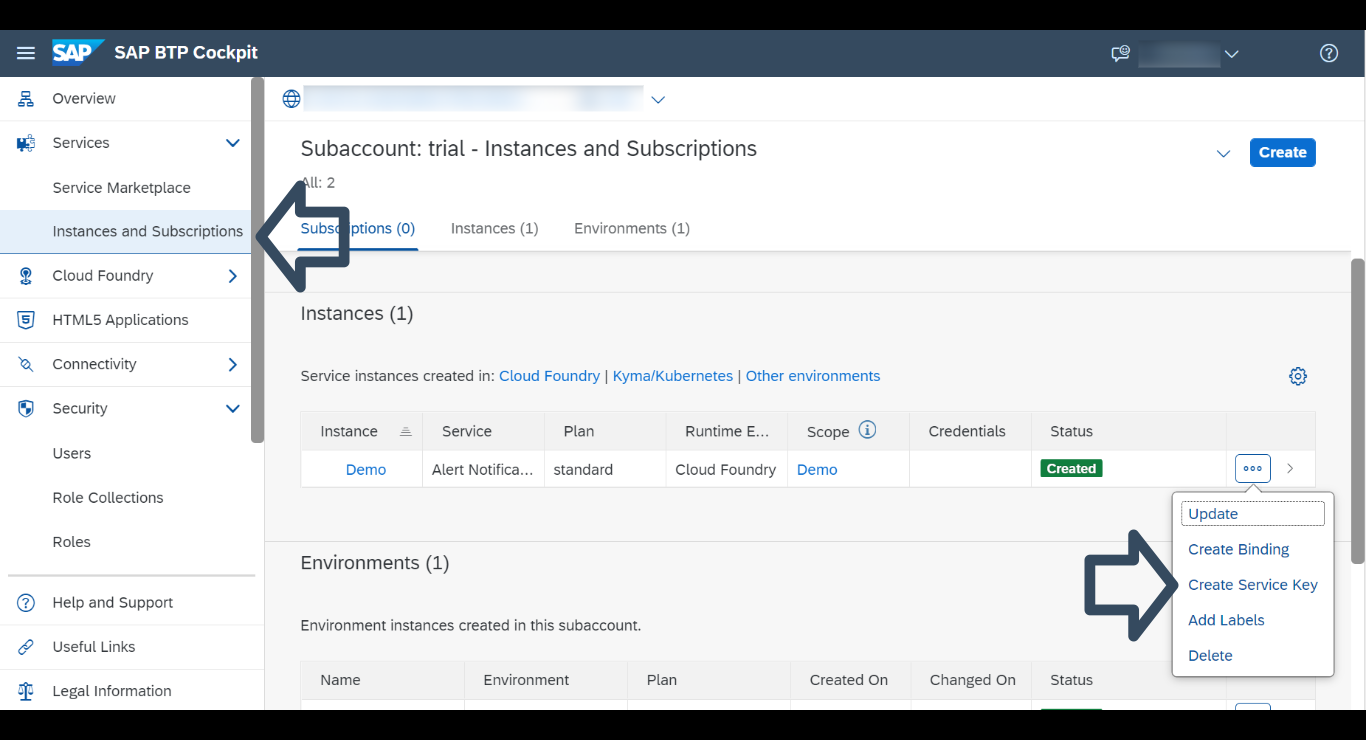1366x740 pixels.
Task: Go to Service Marketplace
Action: pyautogui.click(x=121, y=188)
